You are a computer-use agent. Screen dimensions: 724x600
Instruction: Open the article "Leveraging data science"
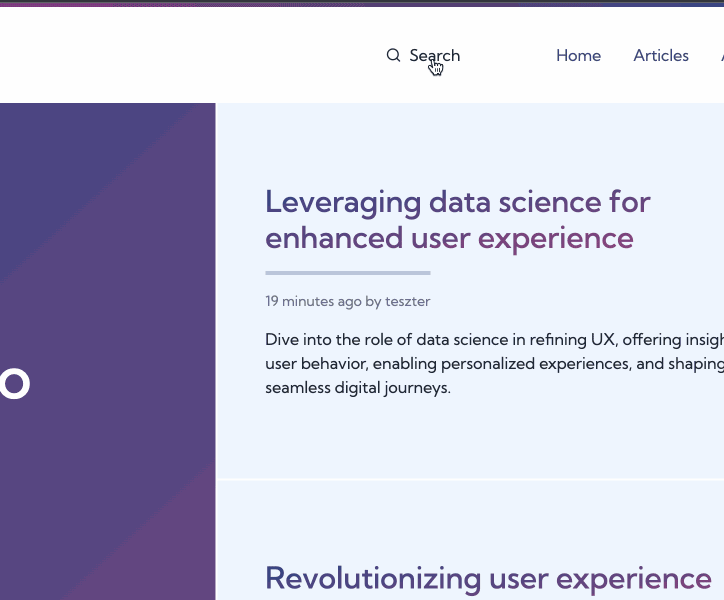458,220
